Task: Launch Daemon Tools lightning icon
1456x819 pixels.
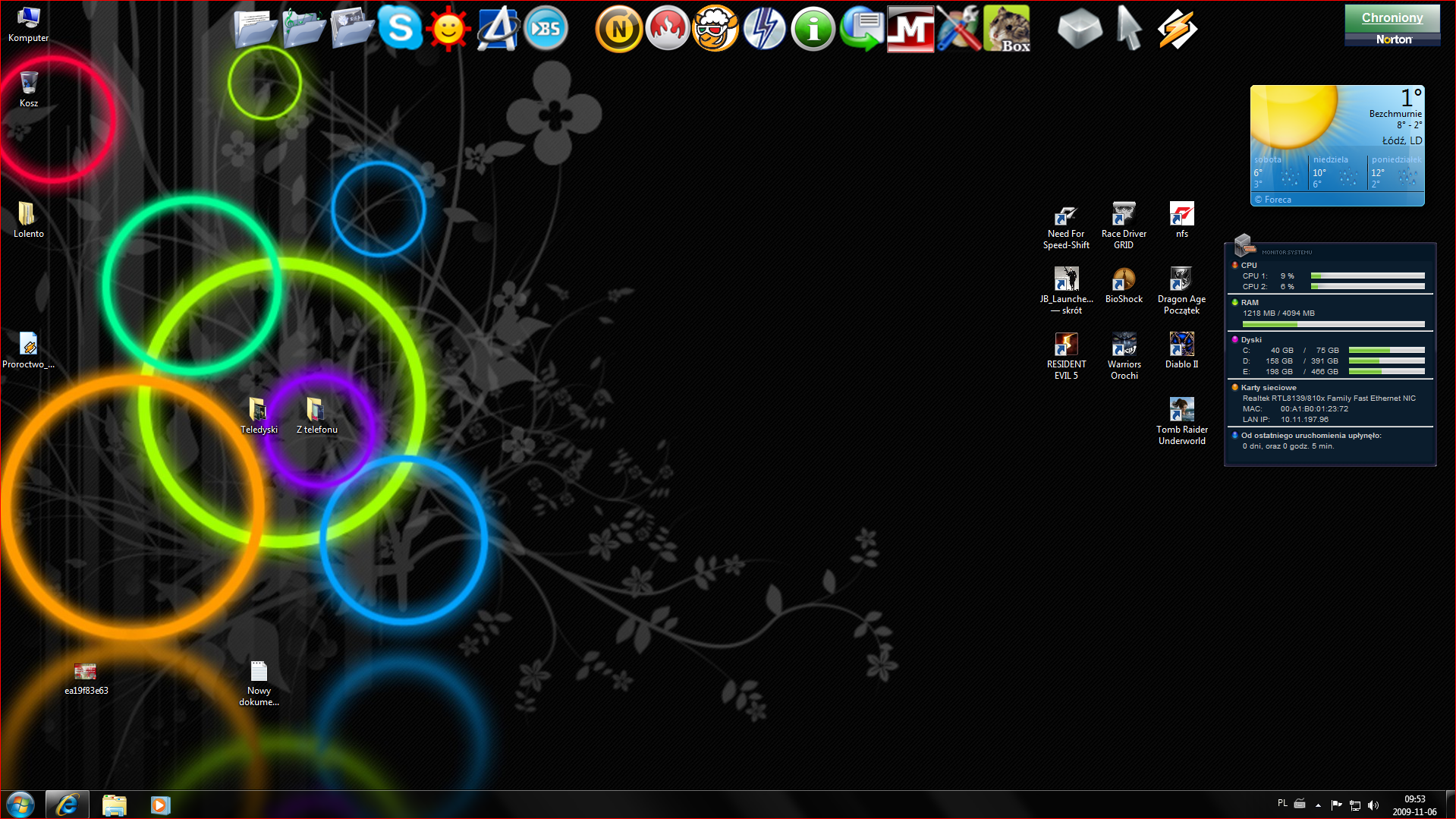Action: [764, 29]
